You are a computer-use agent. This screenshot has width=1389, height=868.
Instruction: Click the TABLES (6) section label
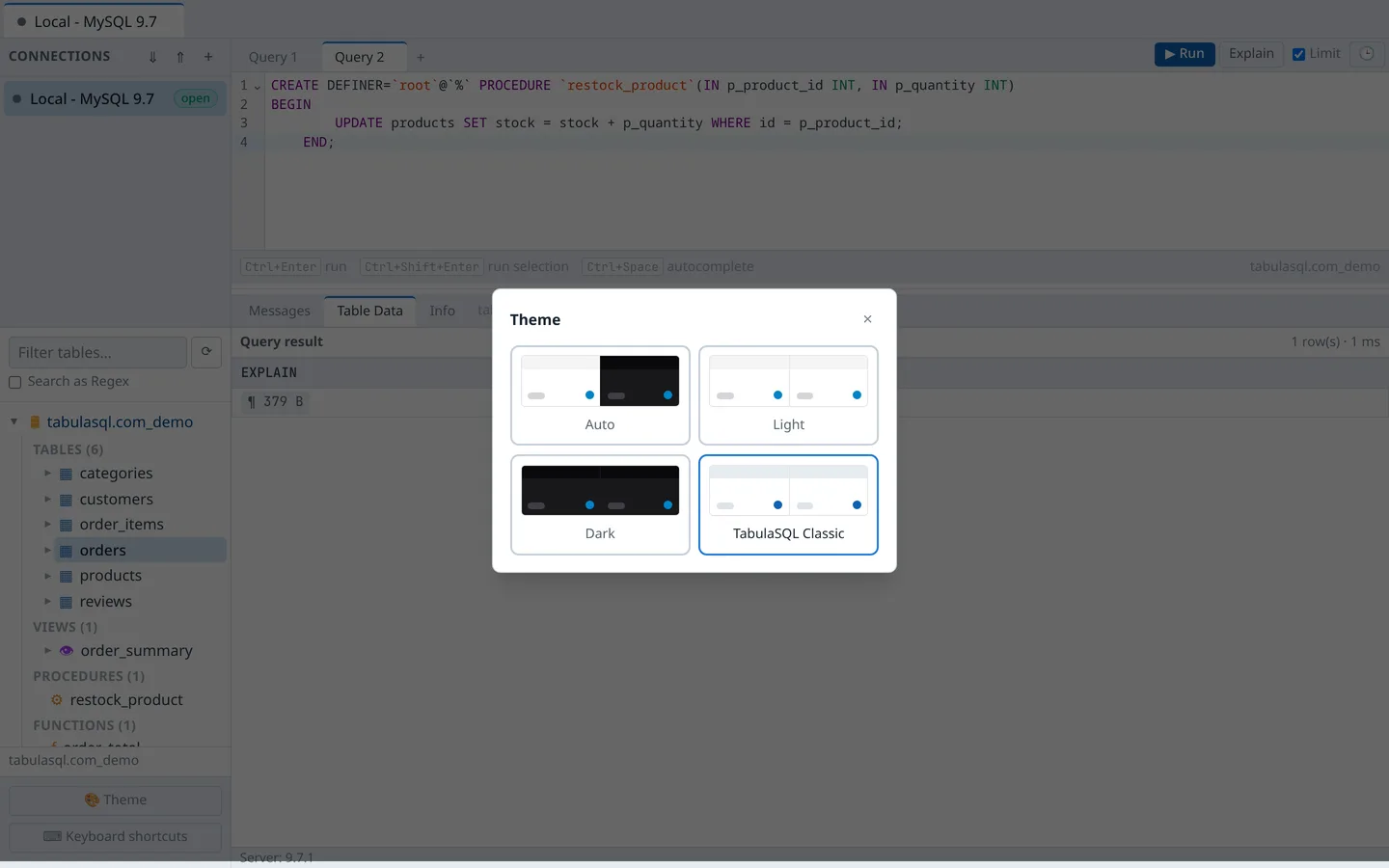[68, 449]
